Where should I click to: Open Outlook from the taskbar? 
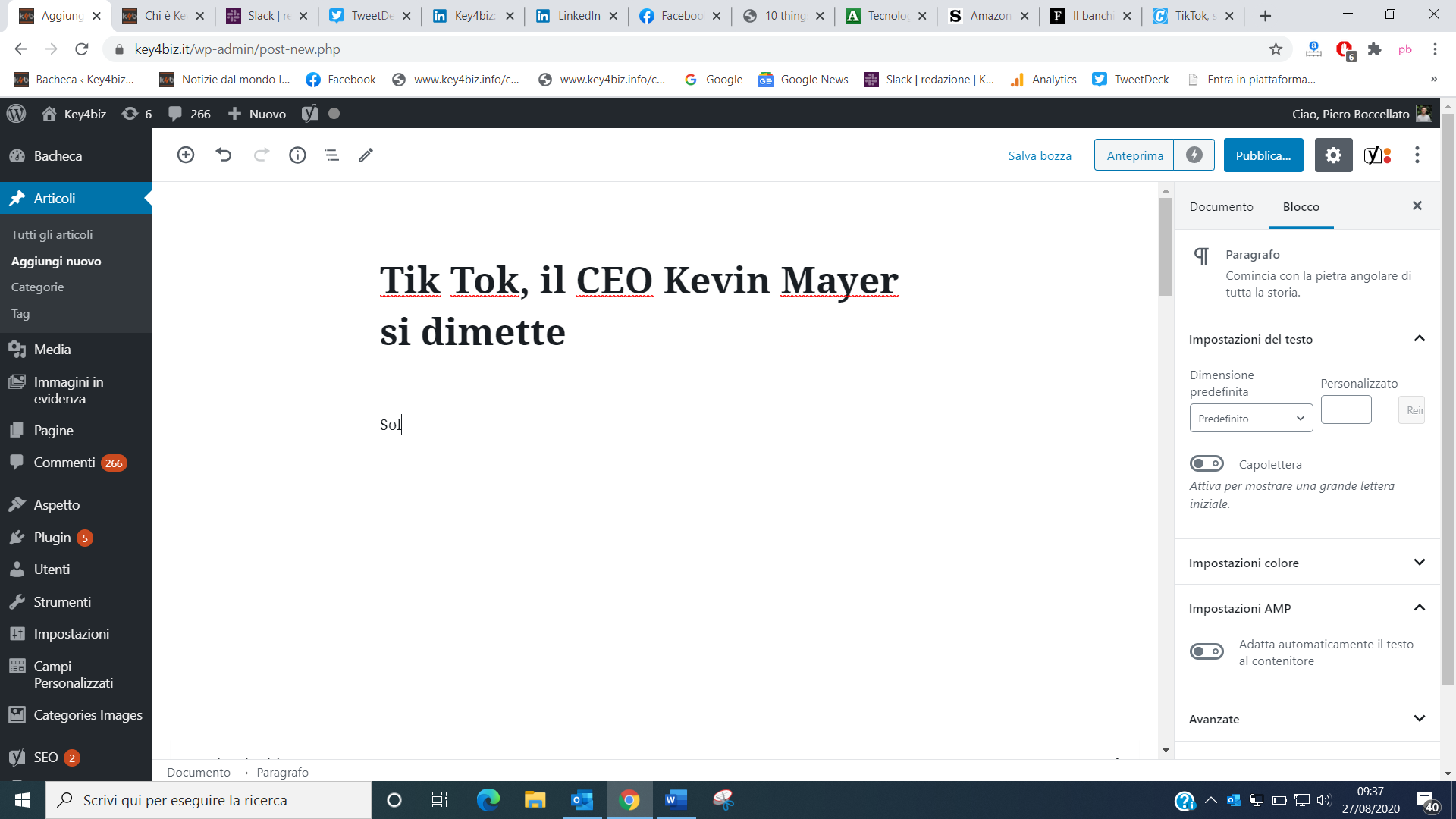coord(582,800)
